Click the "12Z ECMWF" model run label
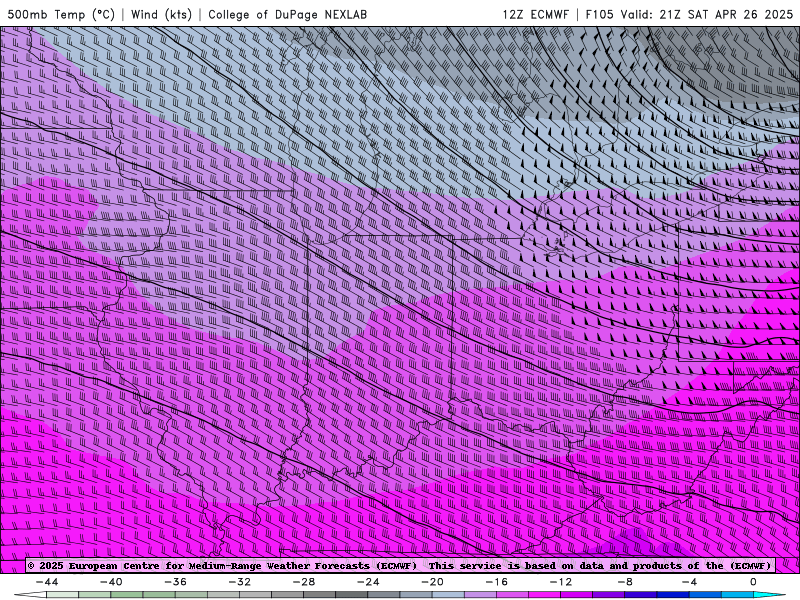The height and width of the screenshot is (600, 800). (x=536, y=14)
